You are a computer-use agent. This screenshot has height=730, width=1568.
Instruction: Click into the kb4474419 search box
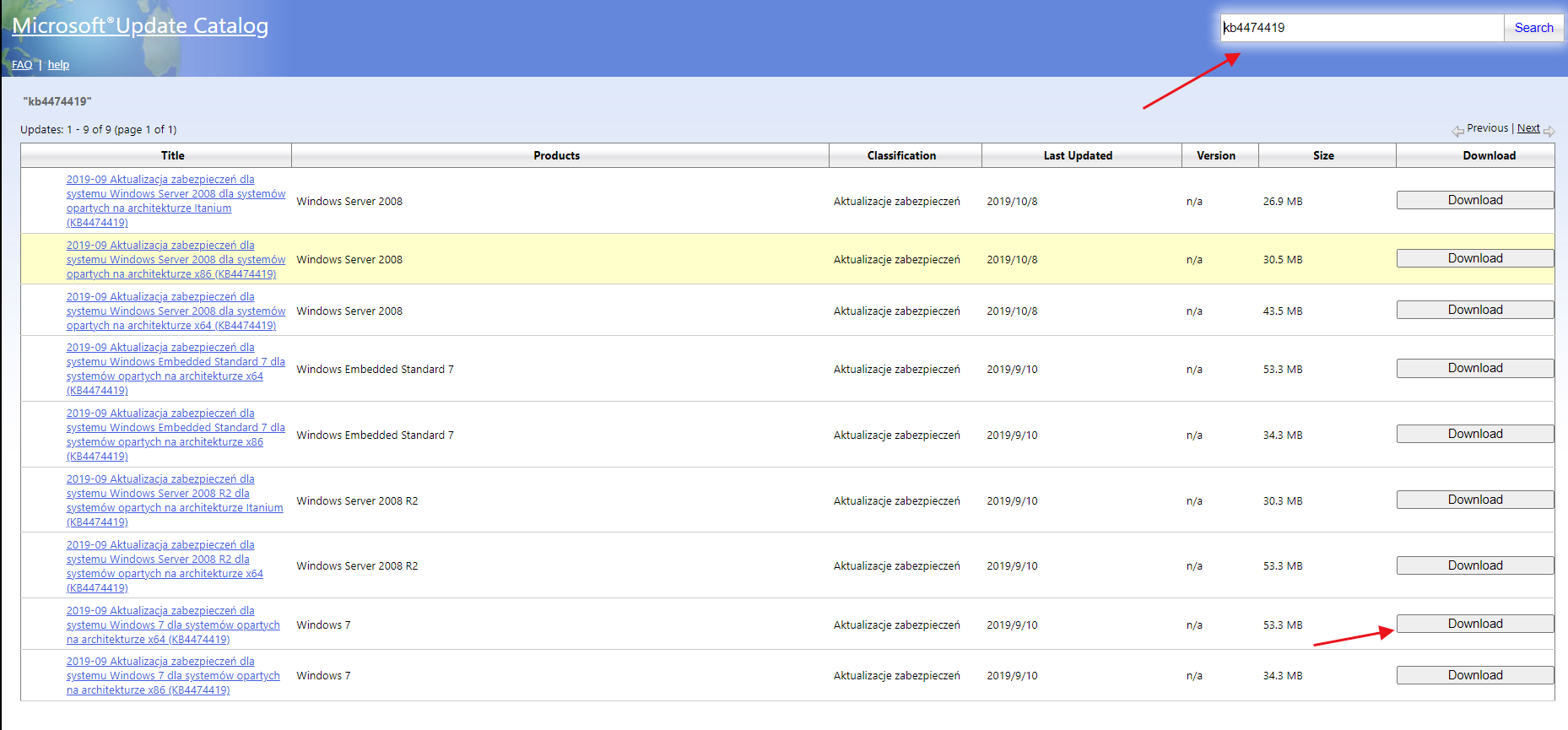[x=1360, y=28]
